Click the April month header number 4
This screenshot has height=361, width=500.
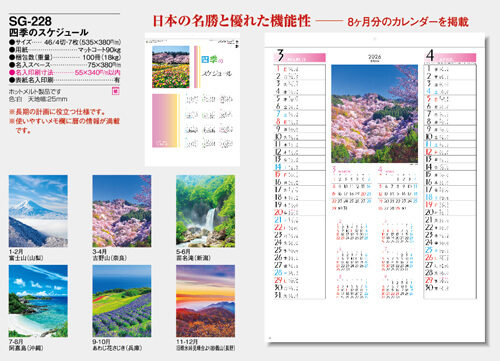[430, 55]
